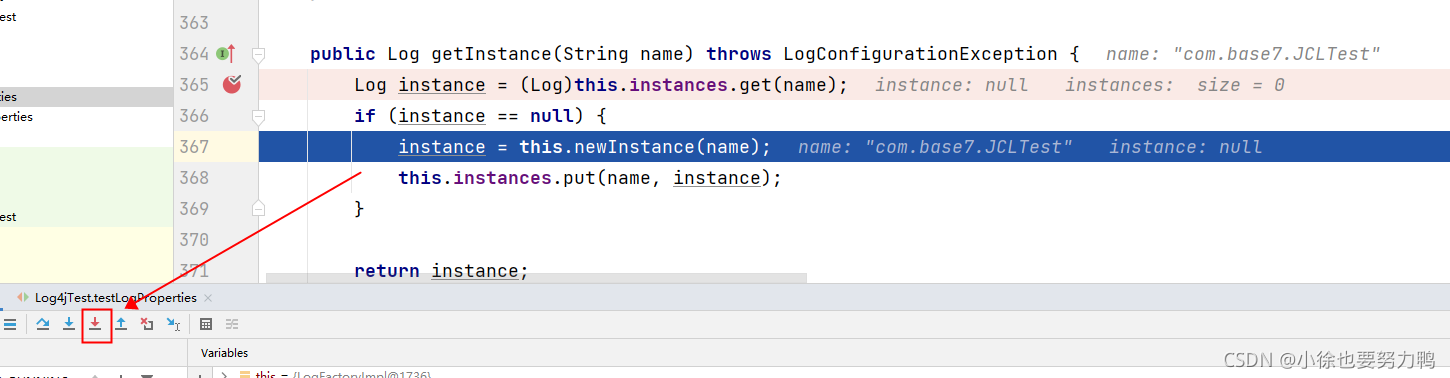Click the Variables panel header
Image resolution: width=1450 pixels, height=378 pixels.
(224, 353)
